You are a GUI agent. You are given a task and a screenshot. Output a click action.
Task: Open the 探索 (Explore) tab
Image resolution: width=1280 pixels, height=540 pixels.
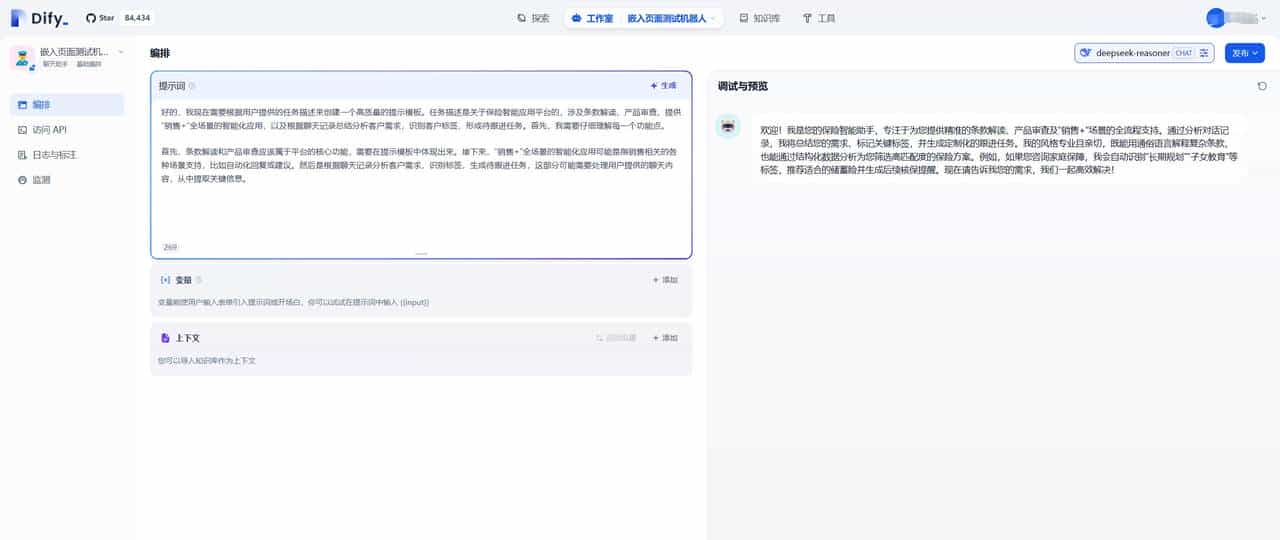[x=533, y=18]
